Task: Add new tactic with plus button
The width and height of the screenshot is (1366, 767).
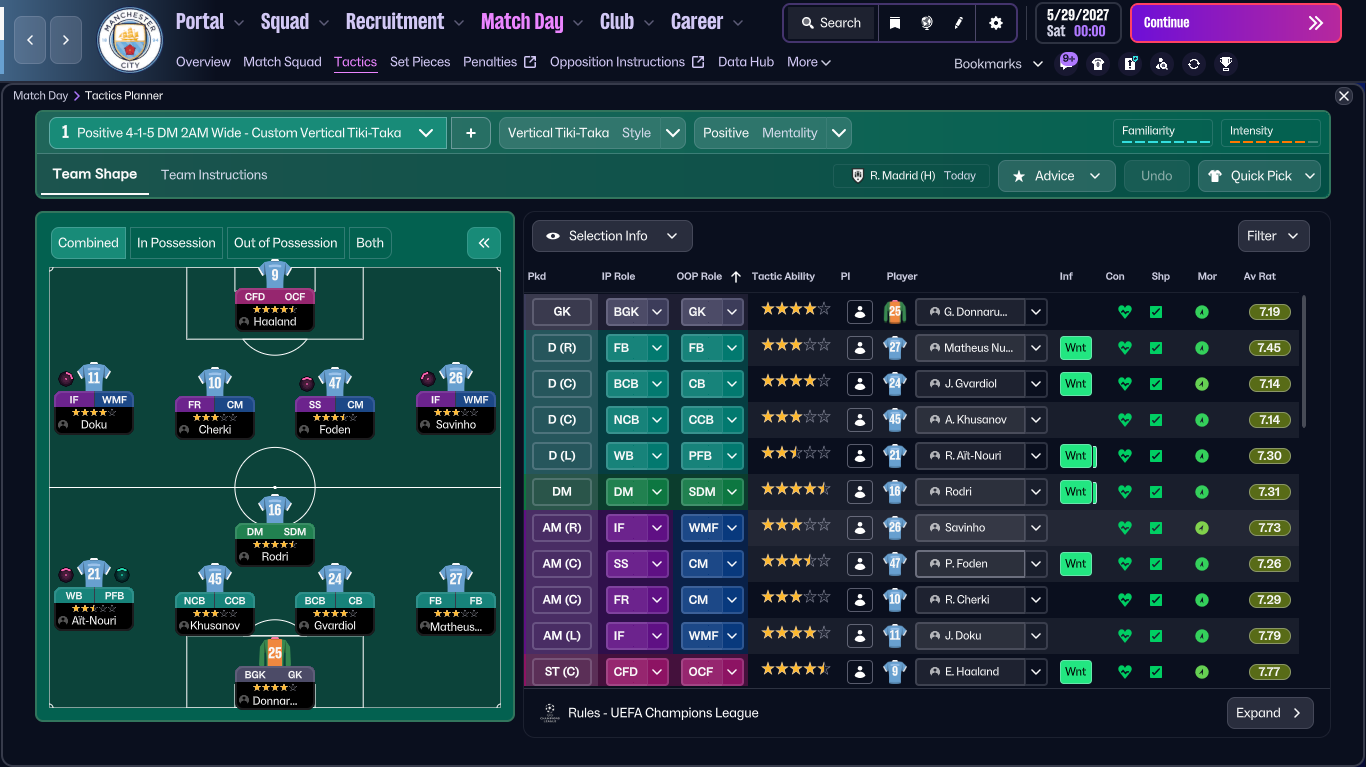Action: point(470,133)
